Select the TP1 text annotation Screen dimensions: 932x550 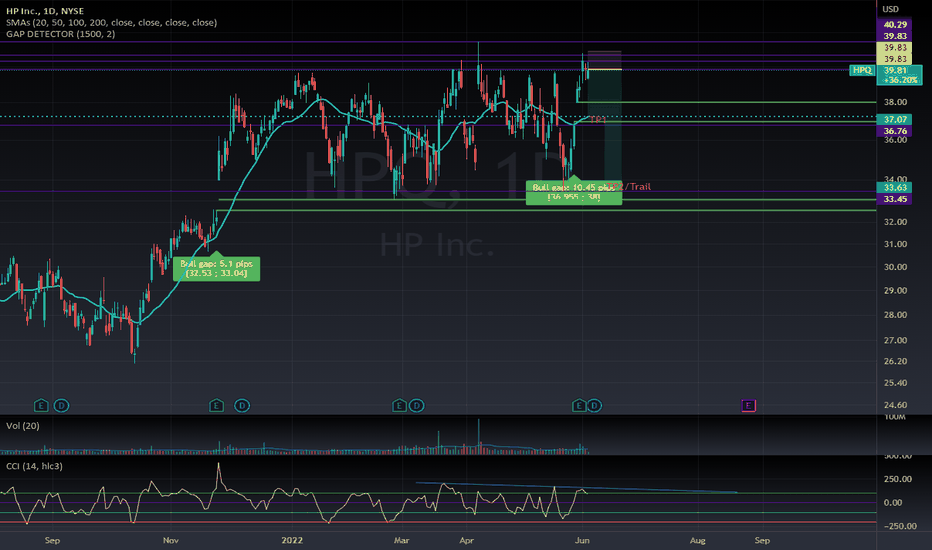pos(598,120)
